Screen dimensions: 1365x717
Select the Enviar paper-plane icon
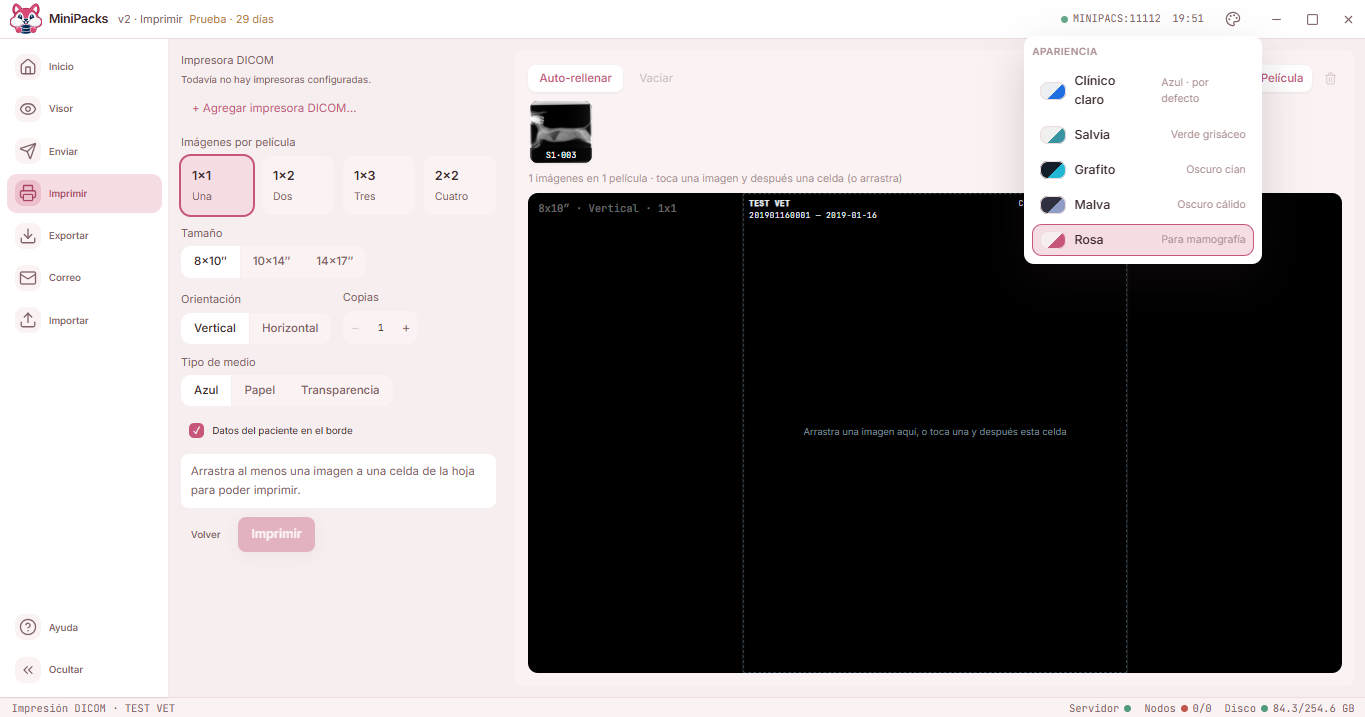tap(28, 151)
